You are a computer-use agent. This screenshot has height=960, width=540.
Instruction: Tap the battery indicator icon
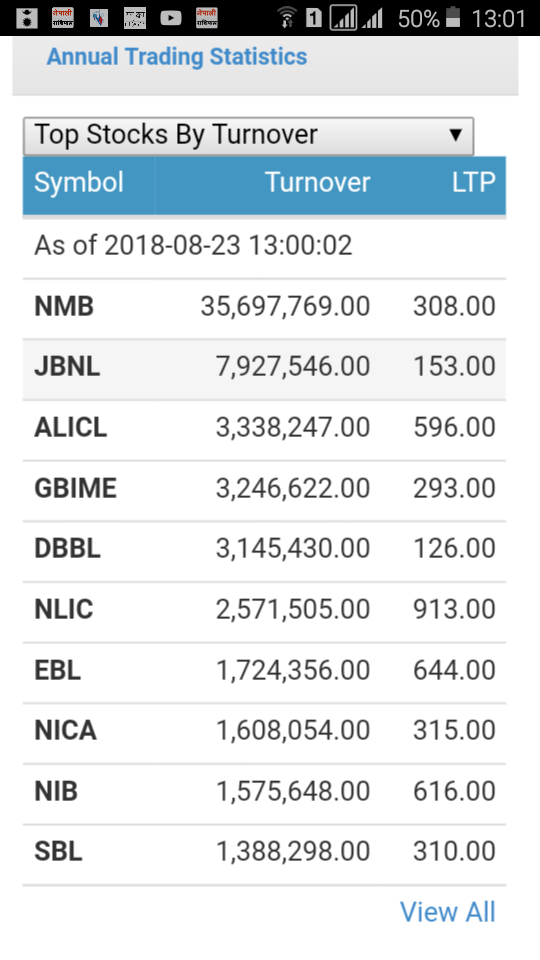click(452, 18)
